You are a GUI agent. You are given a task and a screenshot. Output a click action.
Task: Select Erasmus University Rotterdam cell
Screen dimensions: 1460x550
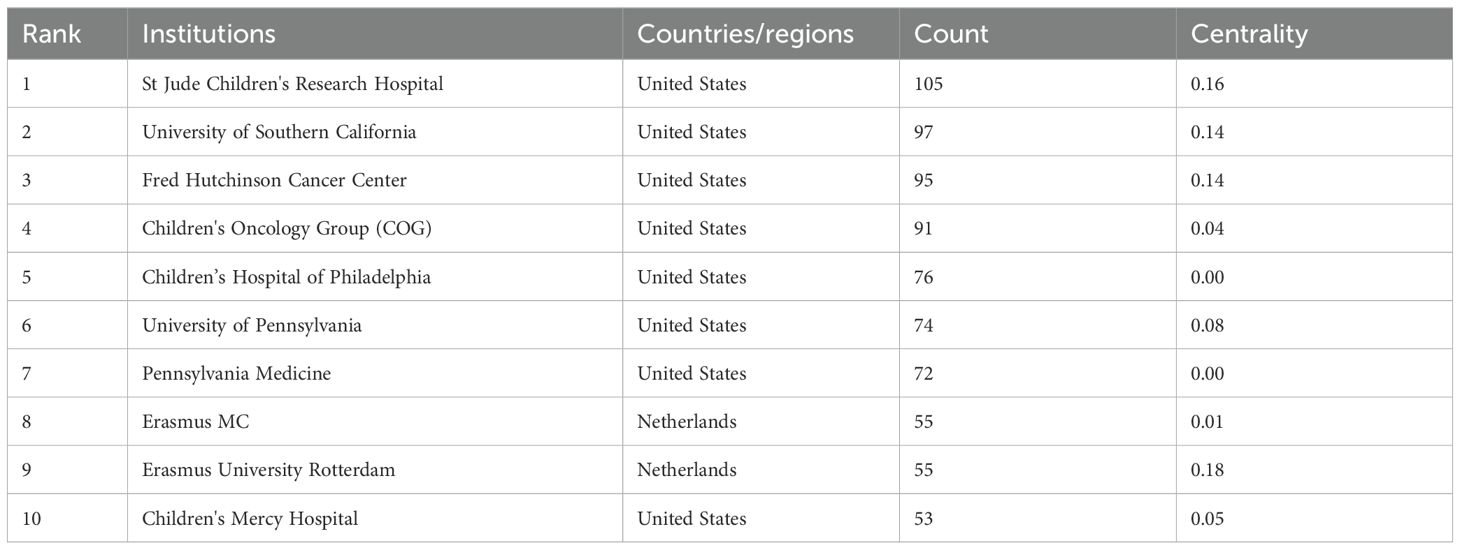click(375, 469)
